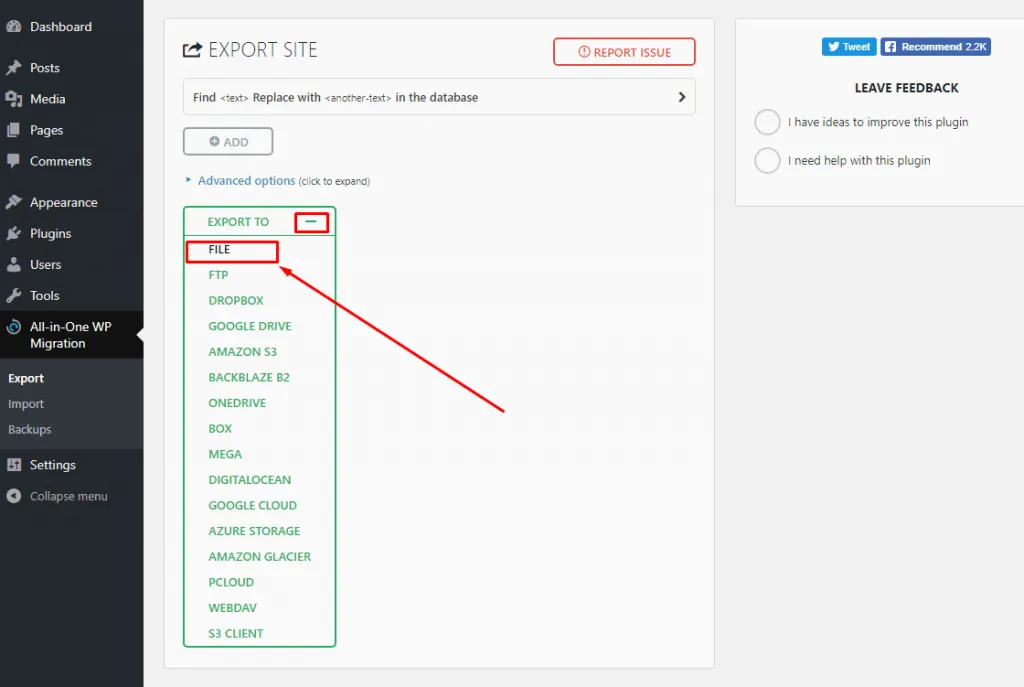Choose GOOGLE CLOUD export option
Image resolution: width=1024 pixels, height=687 pixels.
(x=252, y=505)
